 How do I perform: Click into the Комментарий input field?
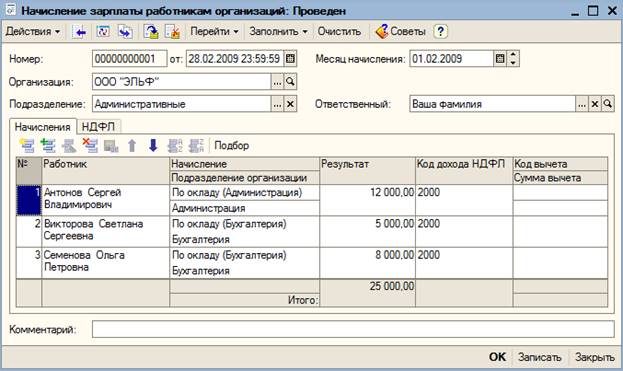353,329
